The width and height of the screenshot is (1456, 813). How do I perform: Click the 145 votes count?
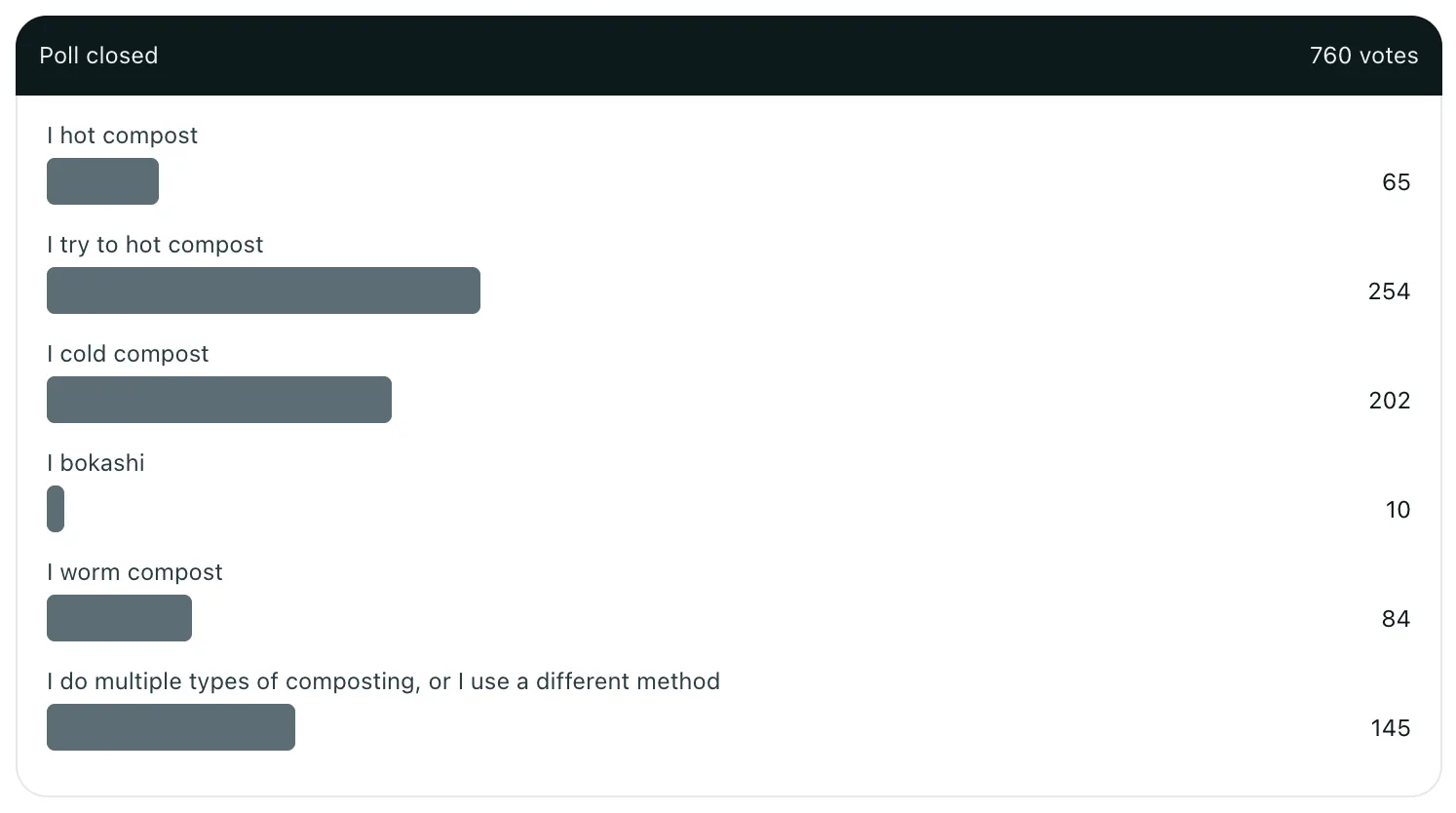[1390, 728]
